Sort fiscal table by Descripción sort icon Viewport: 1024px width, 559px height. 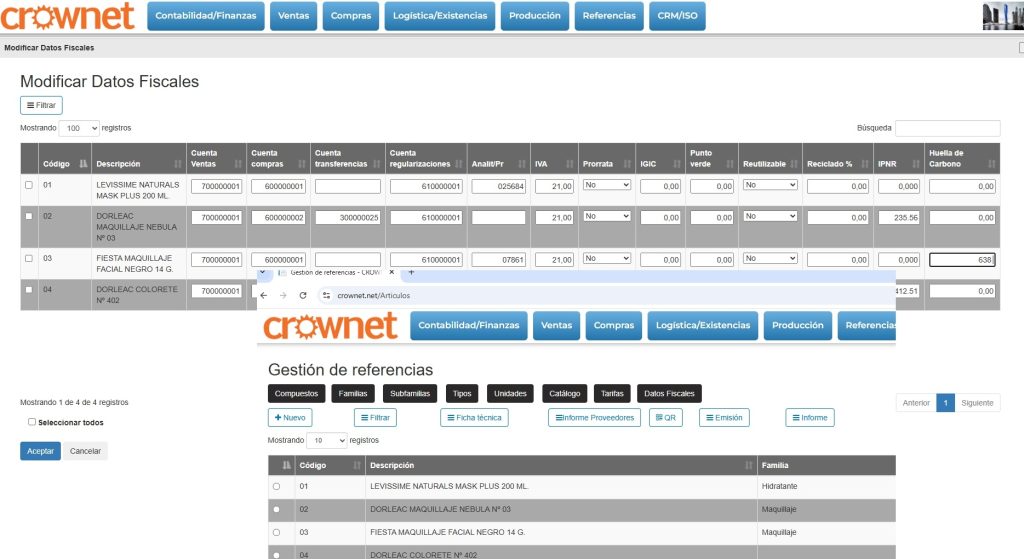click(x=178, y=164)
